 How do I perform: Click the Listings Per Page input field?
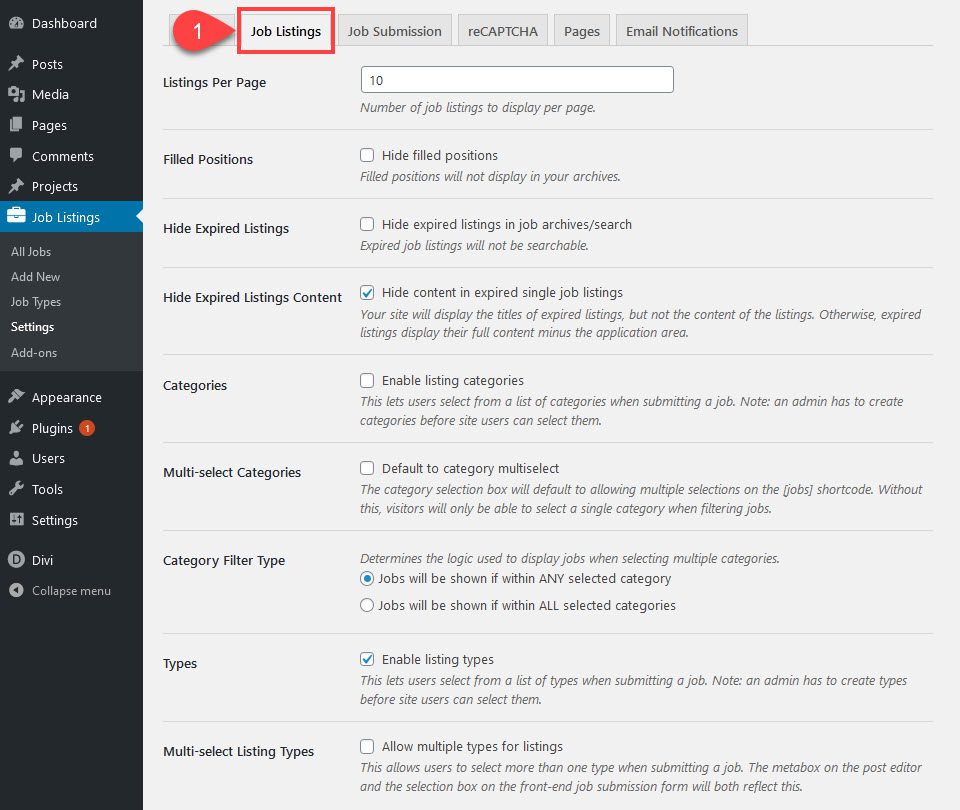[516, 79]
